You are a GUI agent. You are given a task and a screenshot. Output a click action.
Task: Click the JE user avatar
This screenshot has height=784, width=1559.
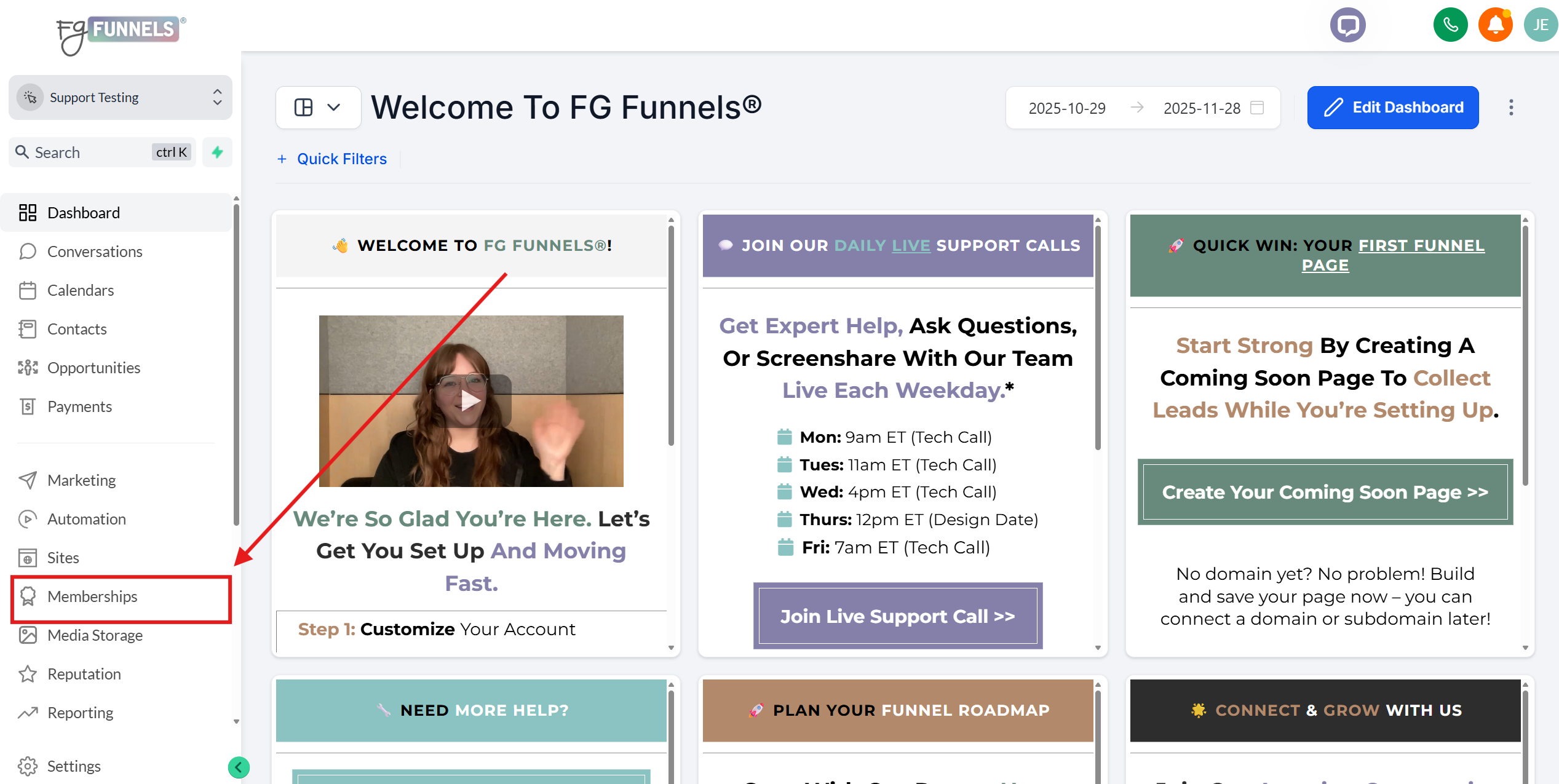click(1540, 25)
